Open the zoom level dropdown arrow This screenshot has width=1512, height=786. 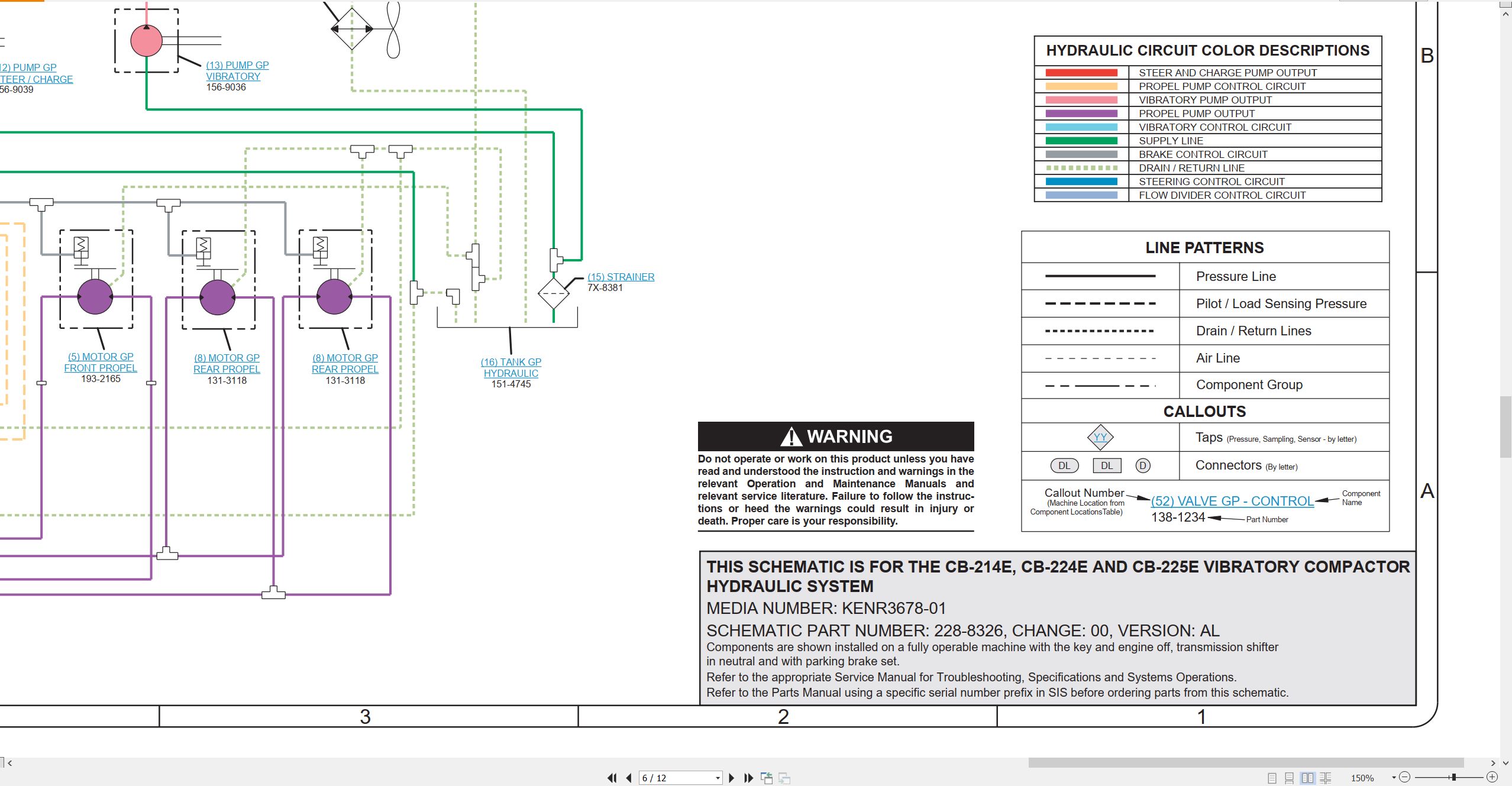pos(1394,778)
